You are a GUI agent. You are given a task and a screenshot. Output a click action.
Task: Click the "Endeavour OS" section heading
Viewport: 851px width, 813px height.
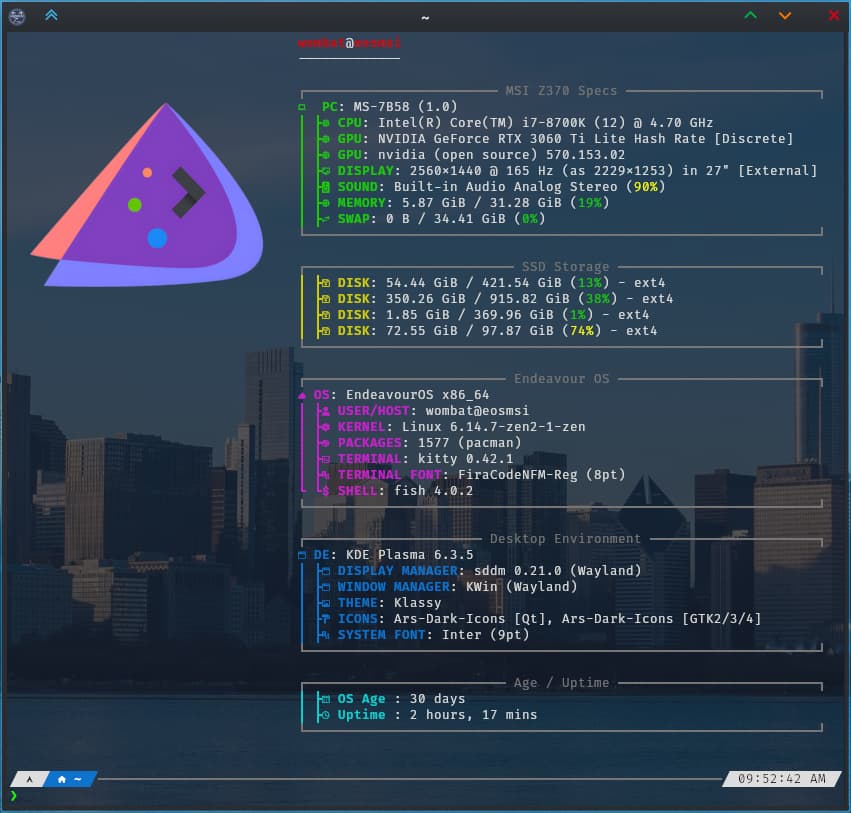[x=561, y=379]
